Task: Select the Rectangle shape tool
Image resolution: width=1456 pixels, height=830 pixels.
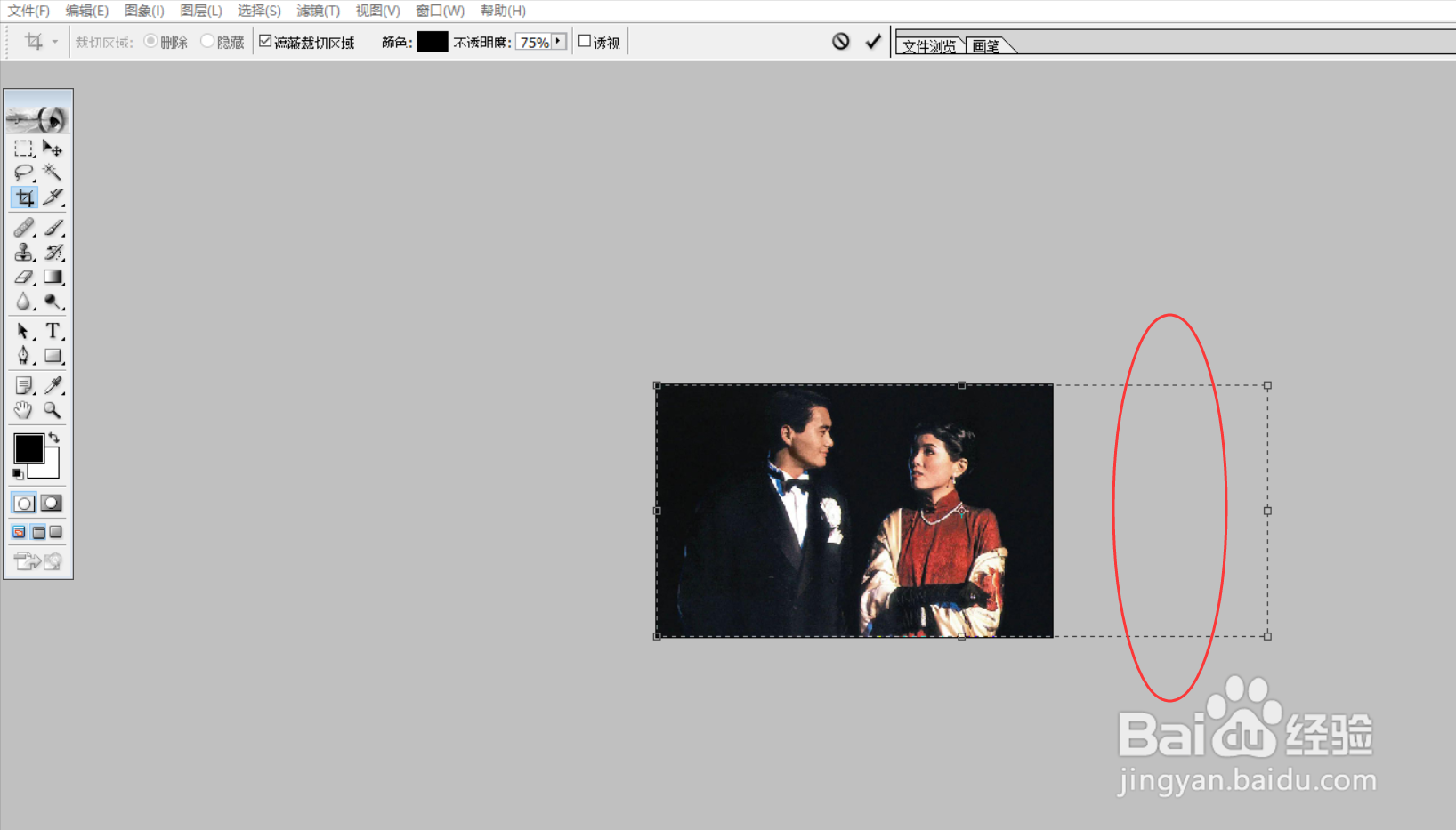Action: [x=53, y=356]
